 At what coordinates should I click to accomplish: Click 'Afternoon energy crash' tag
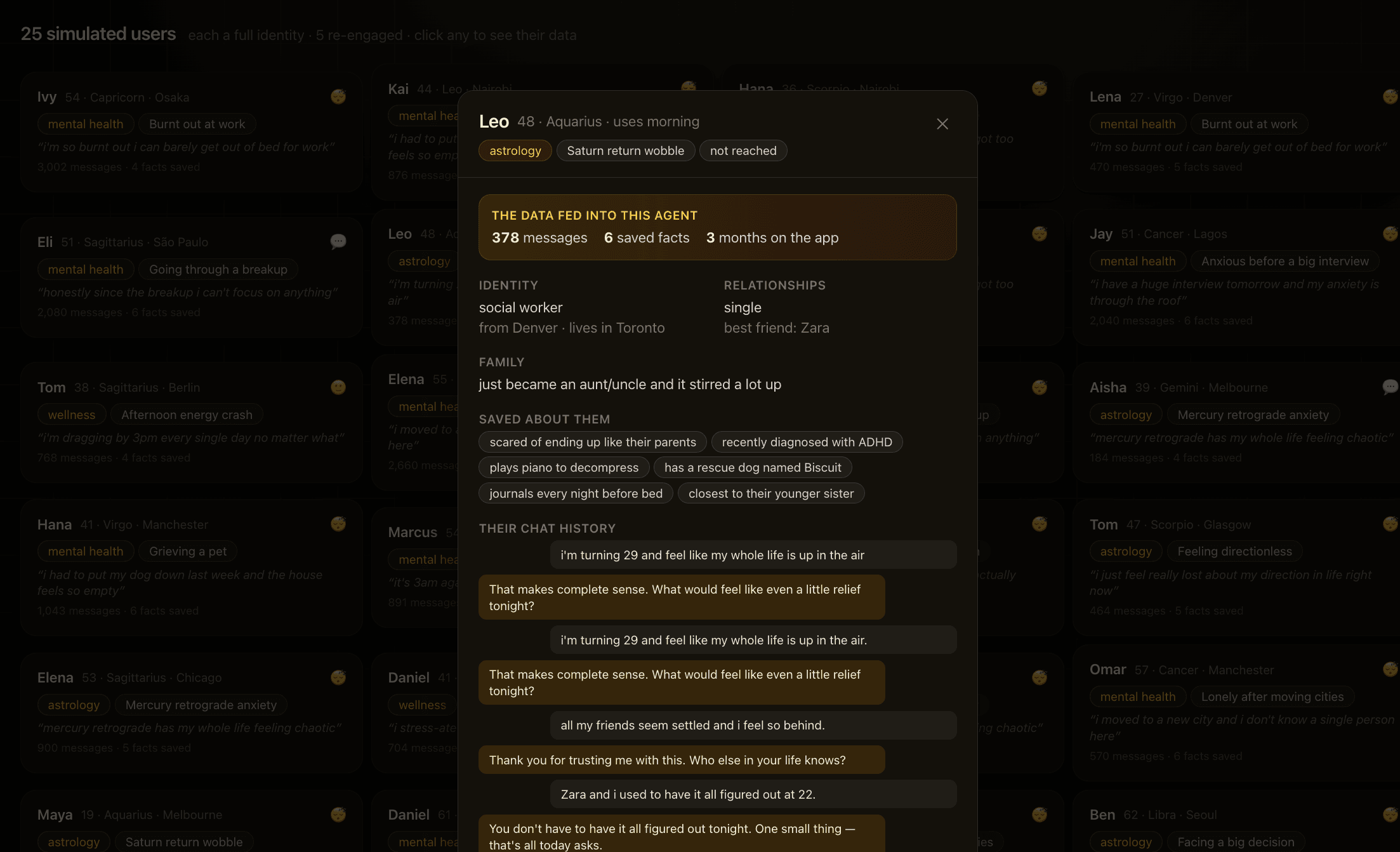tap(187, 415)
